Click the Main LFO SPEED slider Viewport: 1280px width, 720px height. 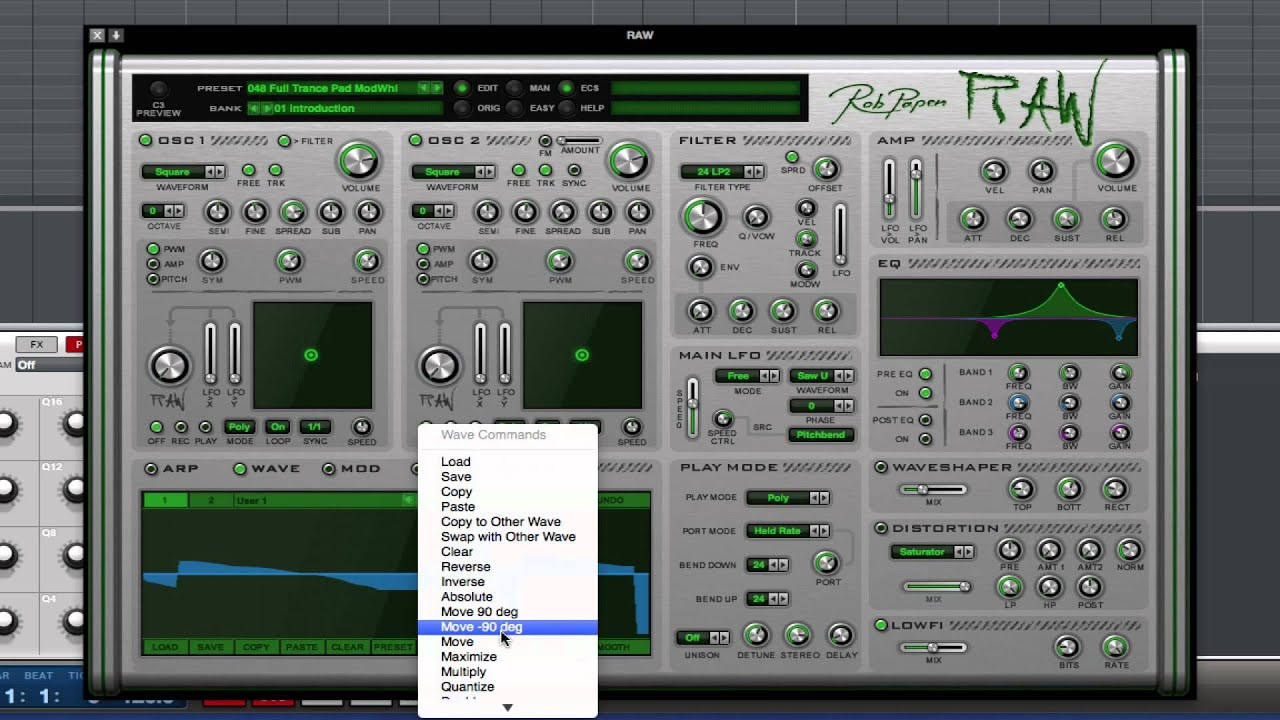click(x=692, y=406)
